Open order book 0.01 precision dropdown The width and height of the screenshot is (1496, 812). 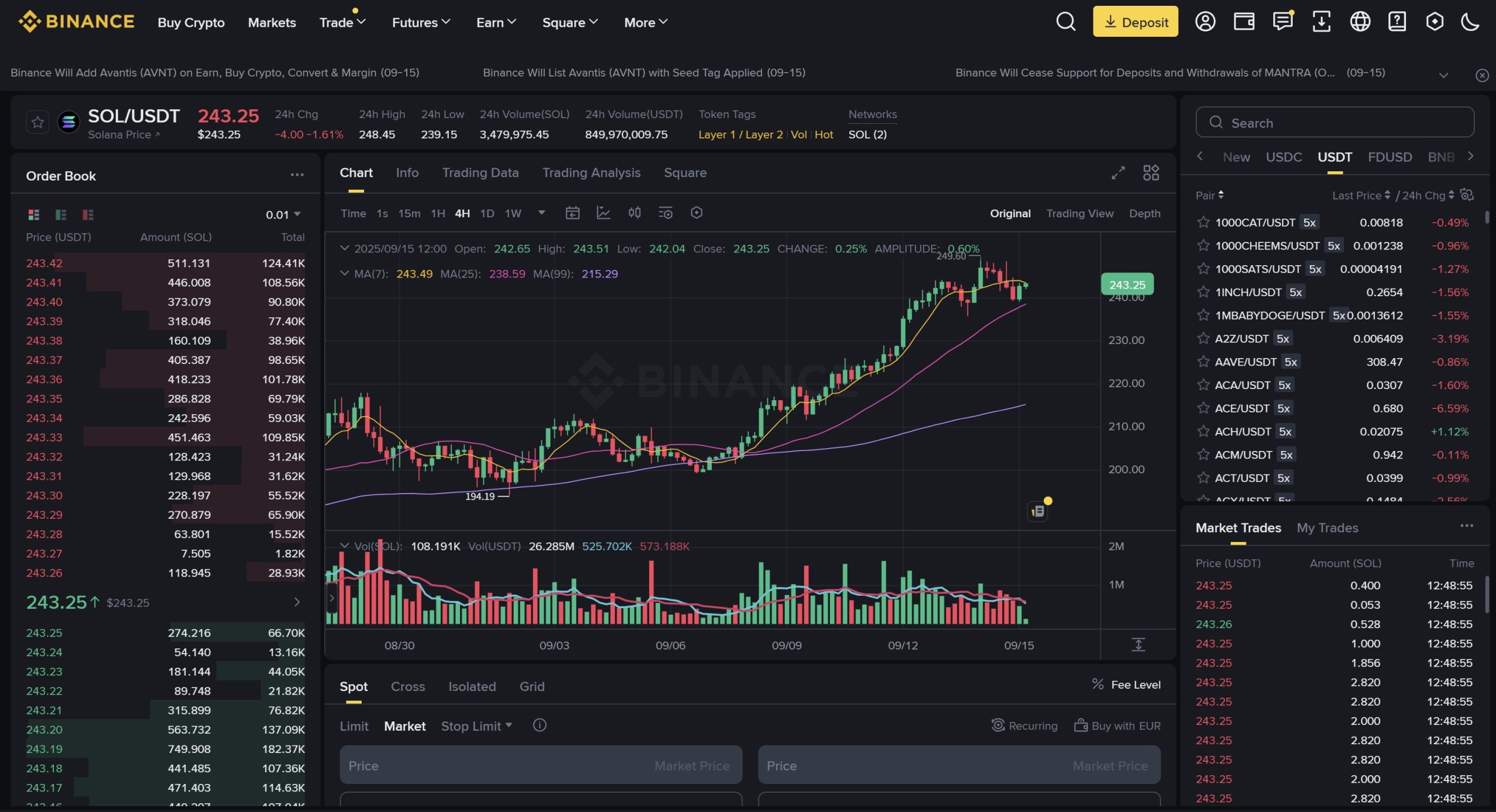[x=283, y=214]
